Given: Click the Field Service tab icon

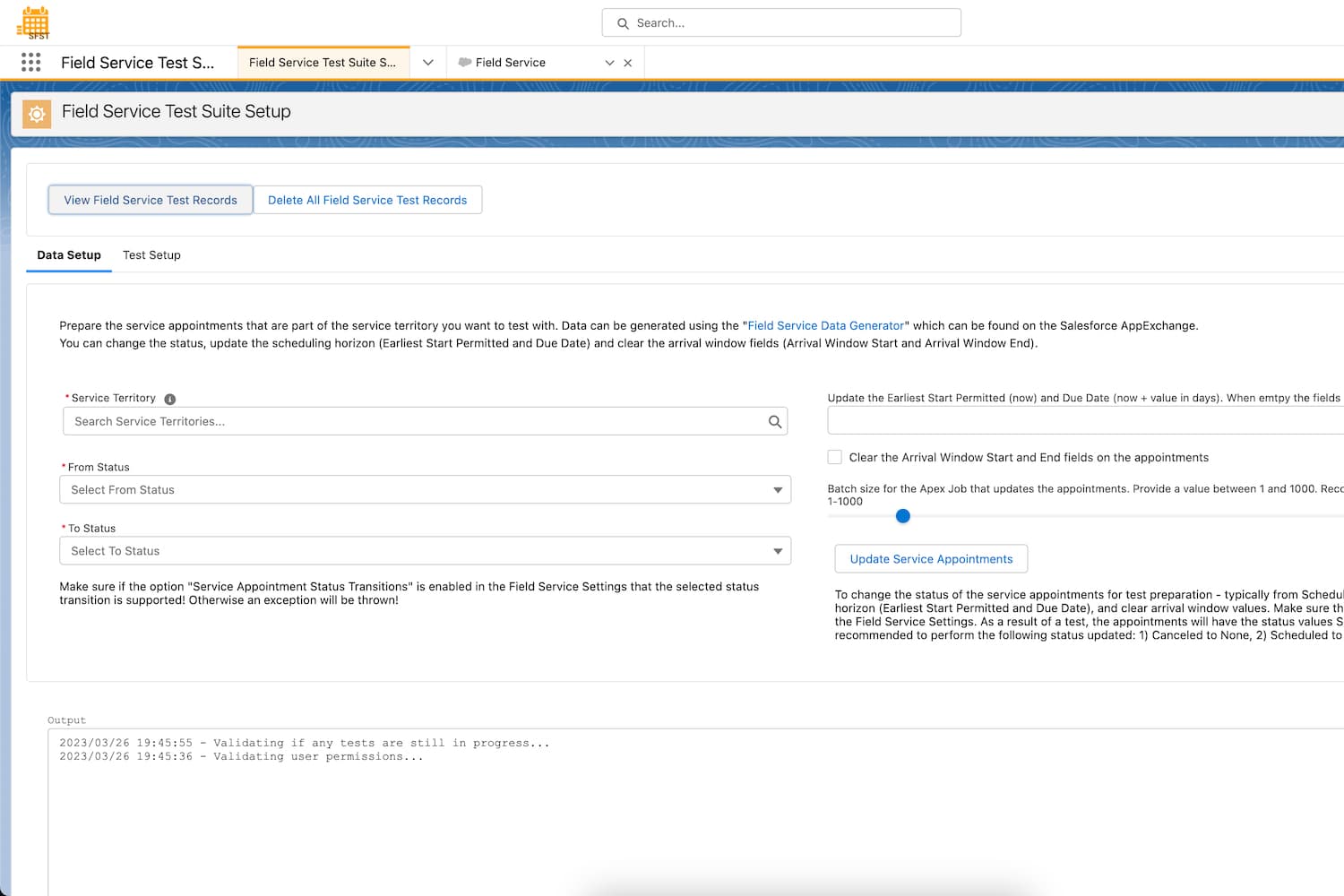Looking at the screenshot, I should pos(464,62).
